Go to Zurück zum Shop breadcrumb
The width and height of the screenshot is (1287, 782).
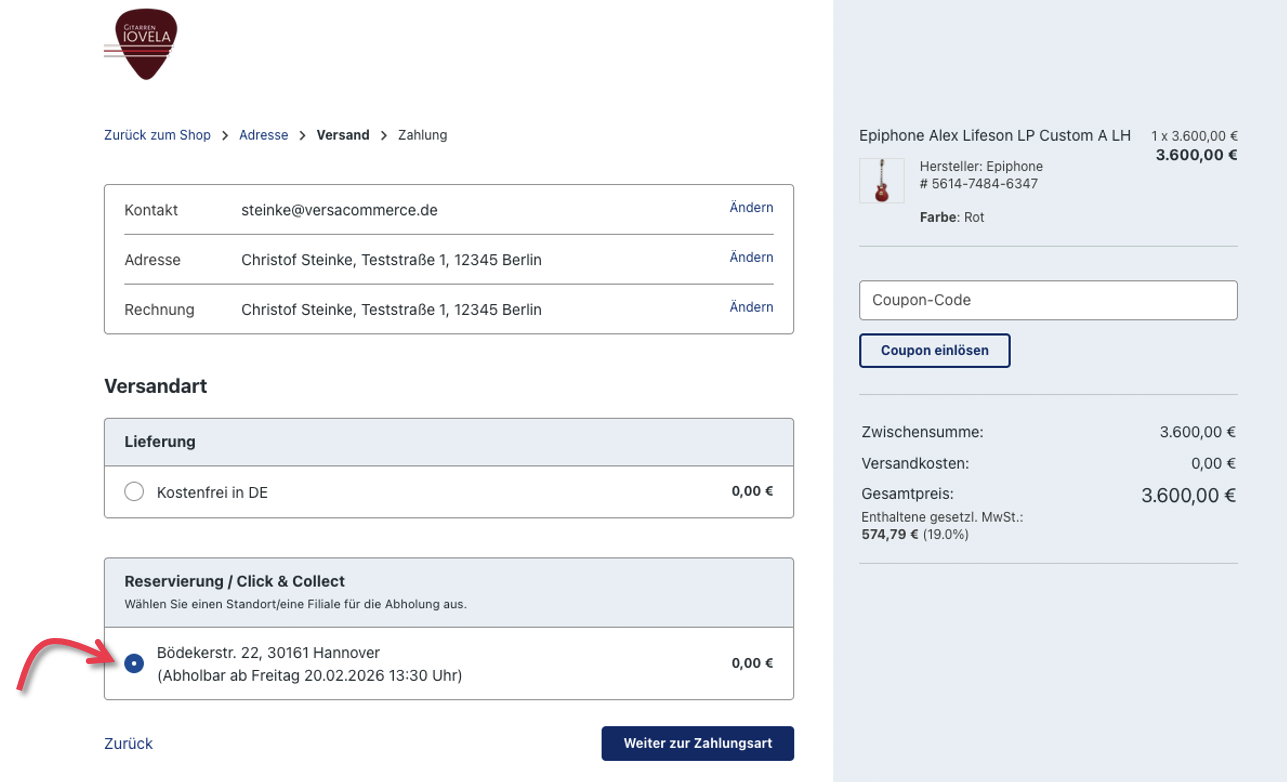tap(157, 135)
